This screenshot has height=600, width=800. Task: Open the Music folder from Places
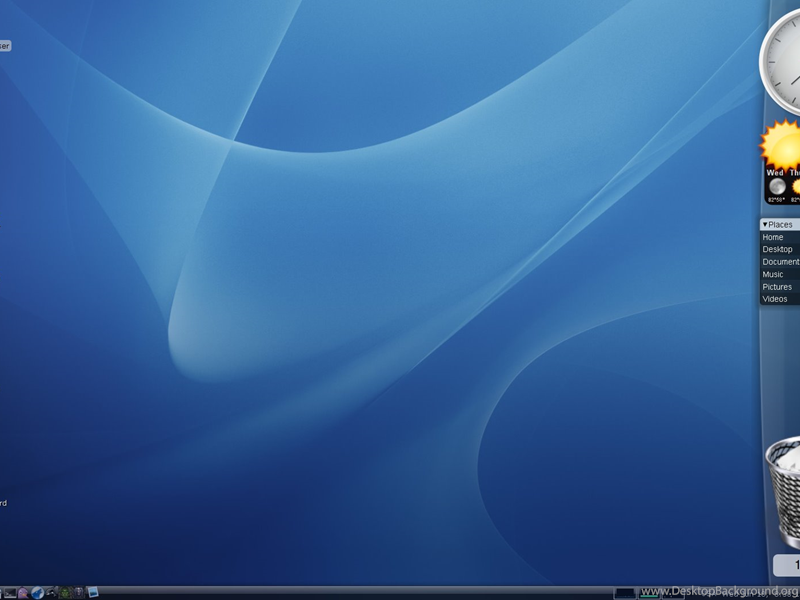point(774,275)
